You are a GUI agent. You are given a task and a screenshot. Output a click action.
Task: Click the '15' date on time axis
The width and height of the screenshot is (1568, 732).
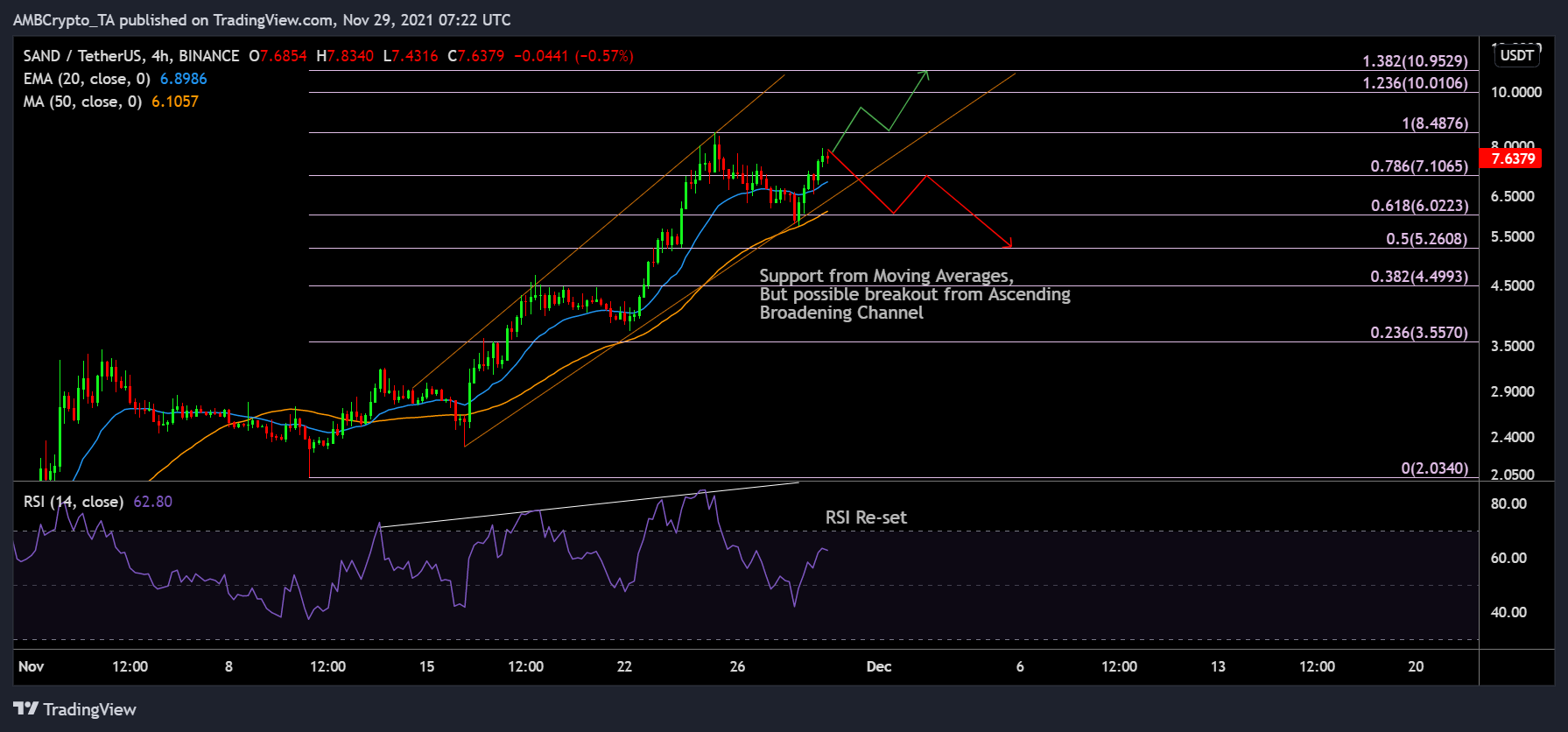[x=426, y=666]
